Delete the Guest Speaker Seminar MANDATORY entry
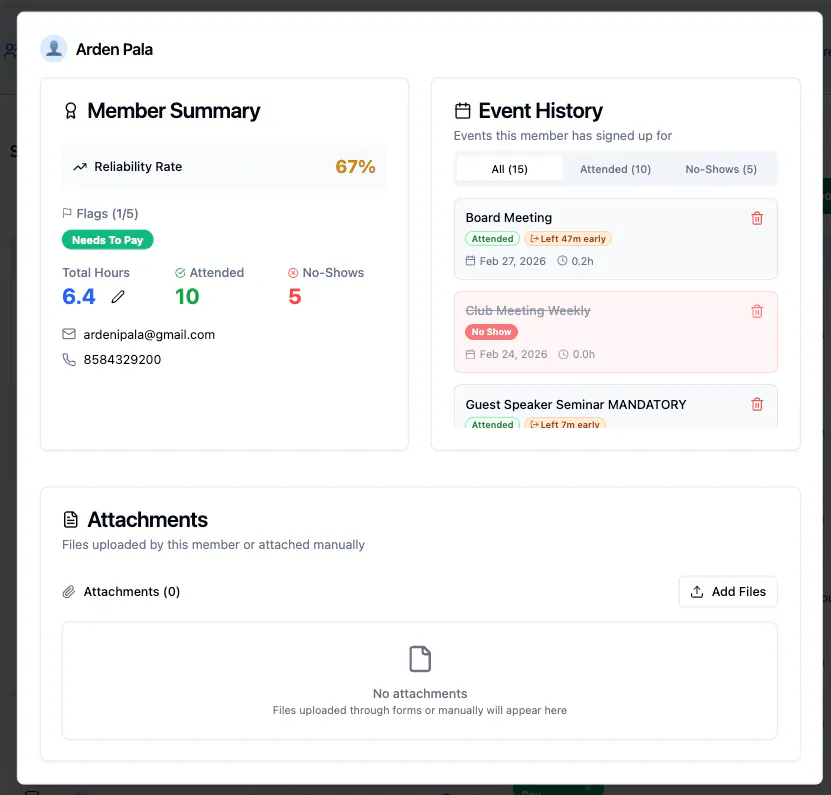This screenshot has height=795, width=831. (x=757, y=404)
